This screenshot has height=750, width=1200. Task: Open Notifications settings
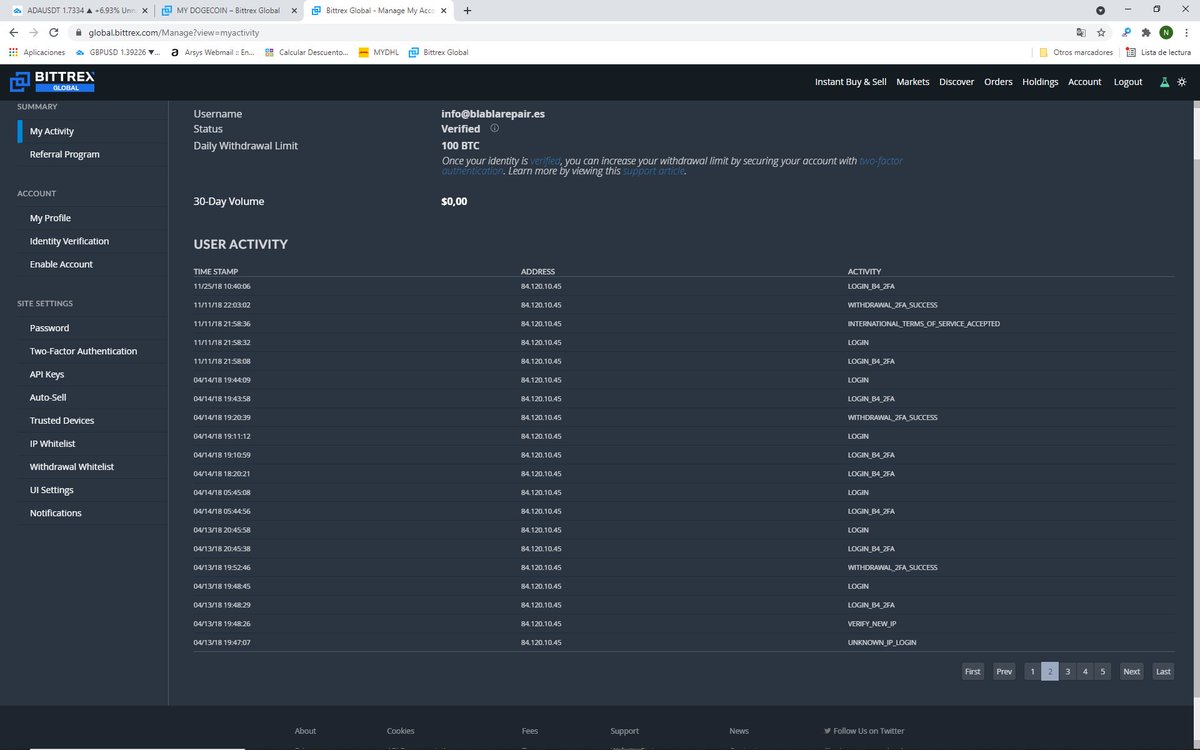[56, 513]
